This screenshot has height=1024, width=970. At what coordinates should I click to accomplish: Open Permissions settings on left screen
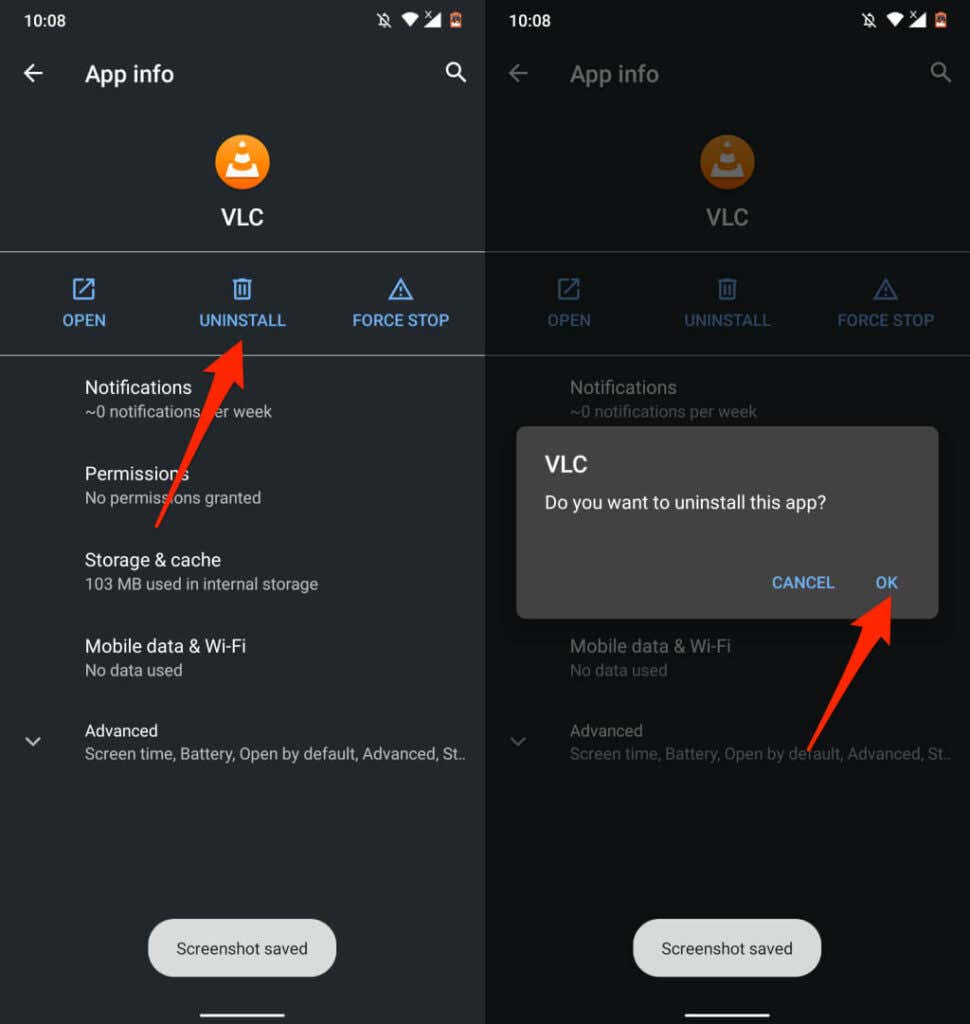[x=242, y=485]
